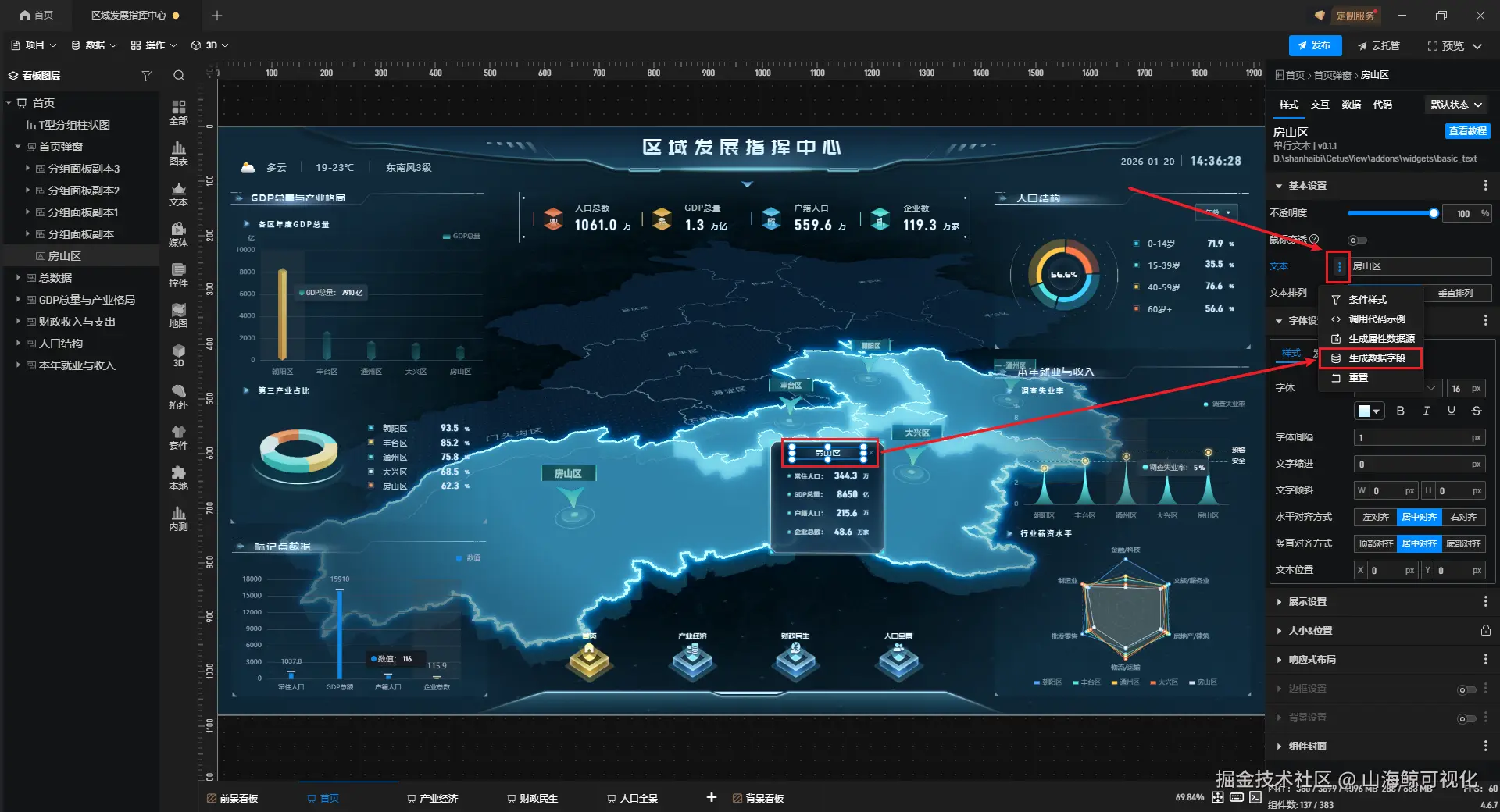
Task: Open the 地图 map components
Action: click(x=179, y=315)
